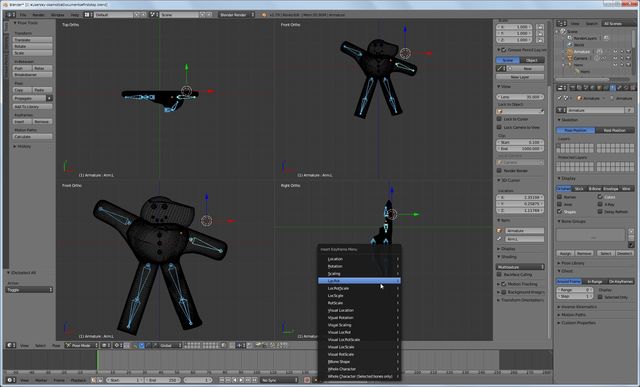Toggle the Names display checkbox

point(560,197)
